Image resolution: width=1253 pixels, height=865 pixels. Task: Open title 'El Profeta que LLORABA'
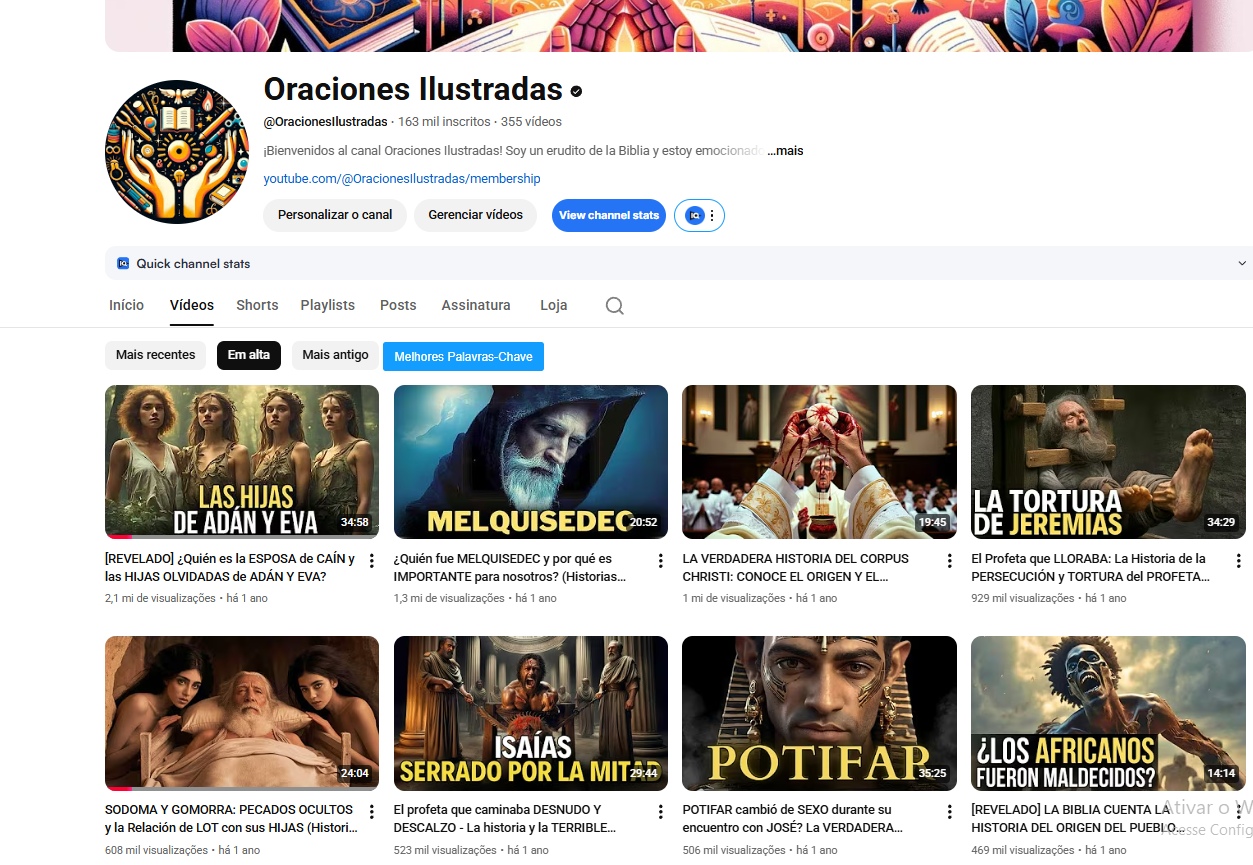[x=1090, y=568]
